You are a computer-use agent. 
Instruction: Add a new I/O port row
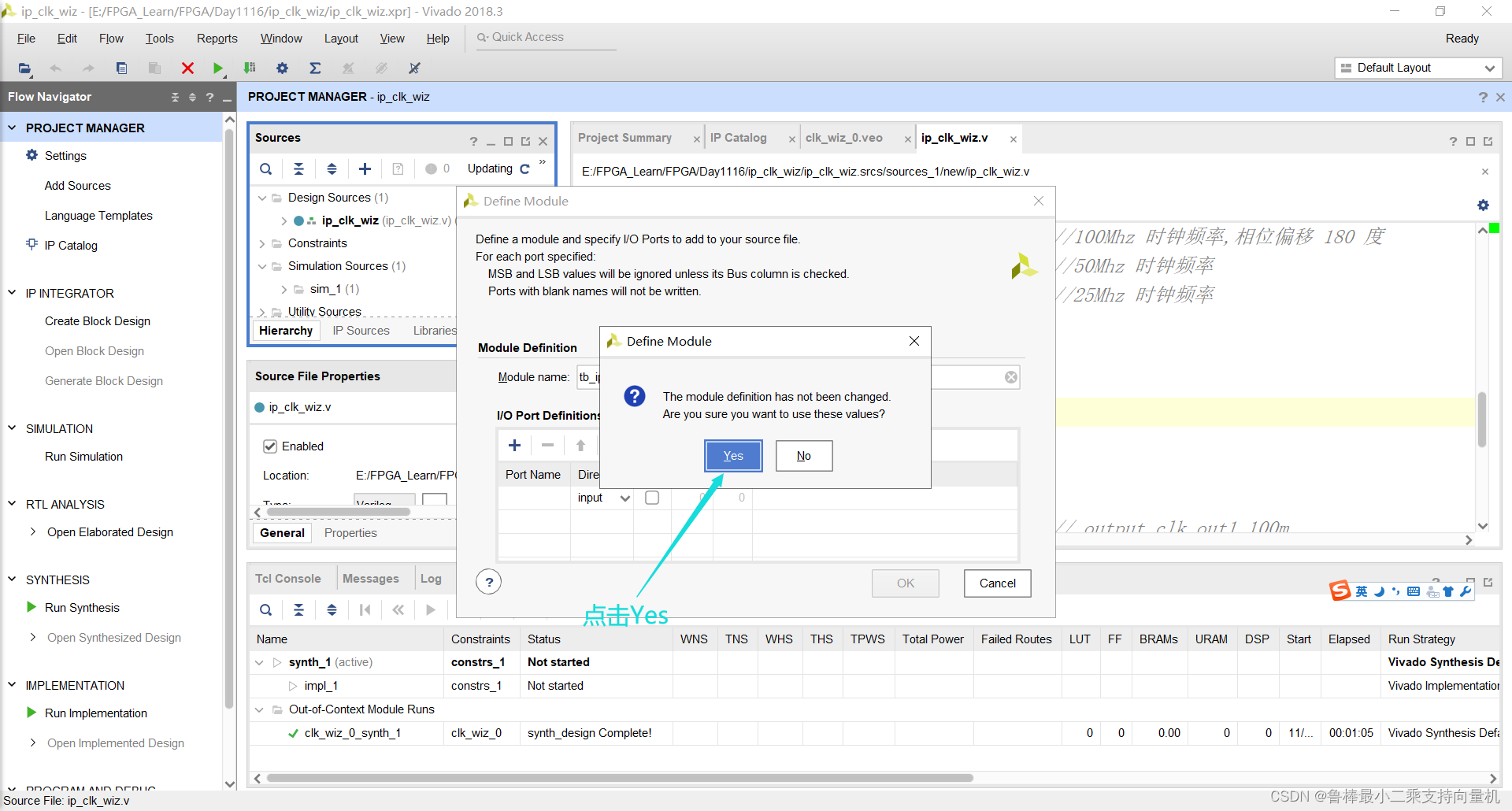pyautogui.click(x=515, y=446)
